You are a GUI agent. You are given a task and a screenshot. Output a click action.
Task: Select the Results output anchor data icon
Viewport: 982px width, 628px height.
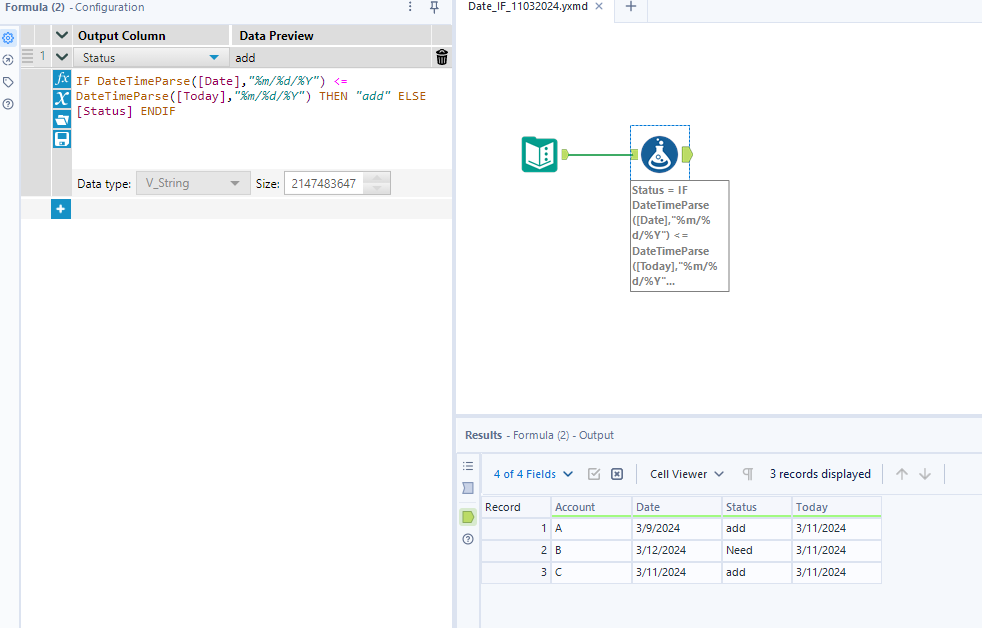click(x=468, y=517)
